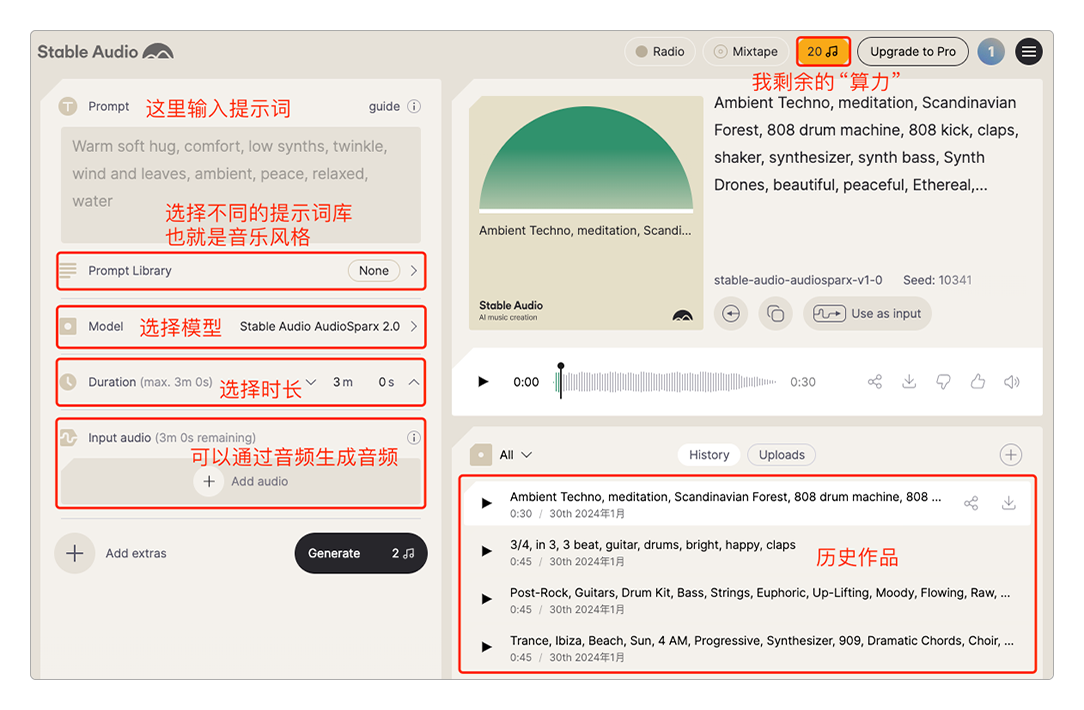Click the 20 credits button
Viewport: 1084px width, 710px height.
click(x=823, y=52)
